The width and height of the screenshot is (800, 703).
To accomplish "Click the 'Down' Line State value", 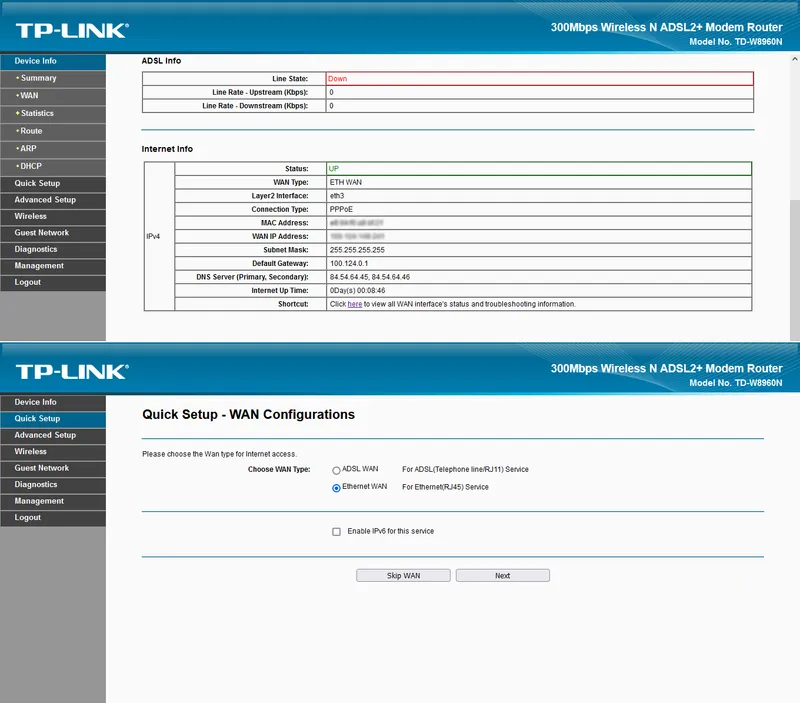I will [337, 79].
